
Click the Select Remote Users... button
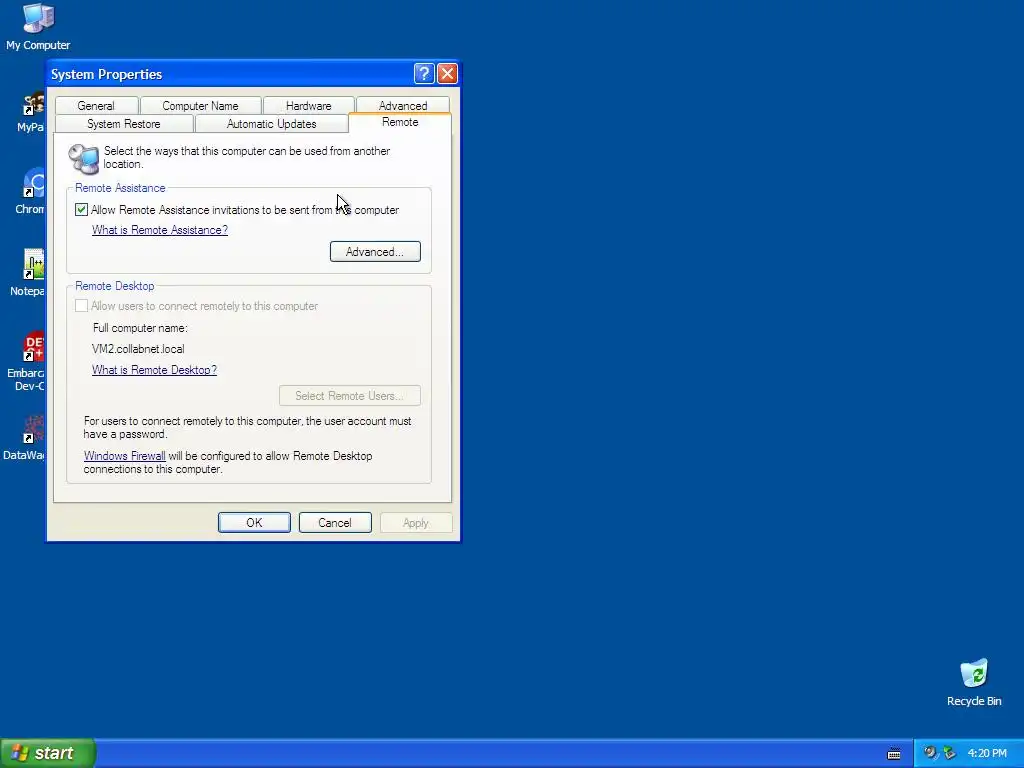(349, 396)
